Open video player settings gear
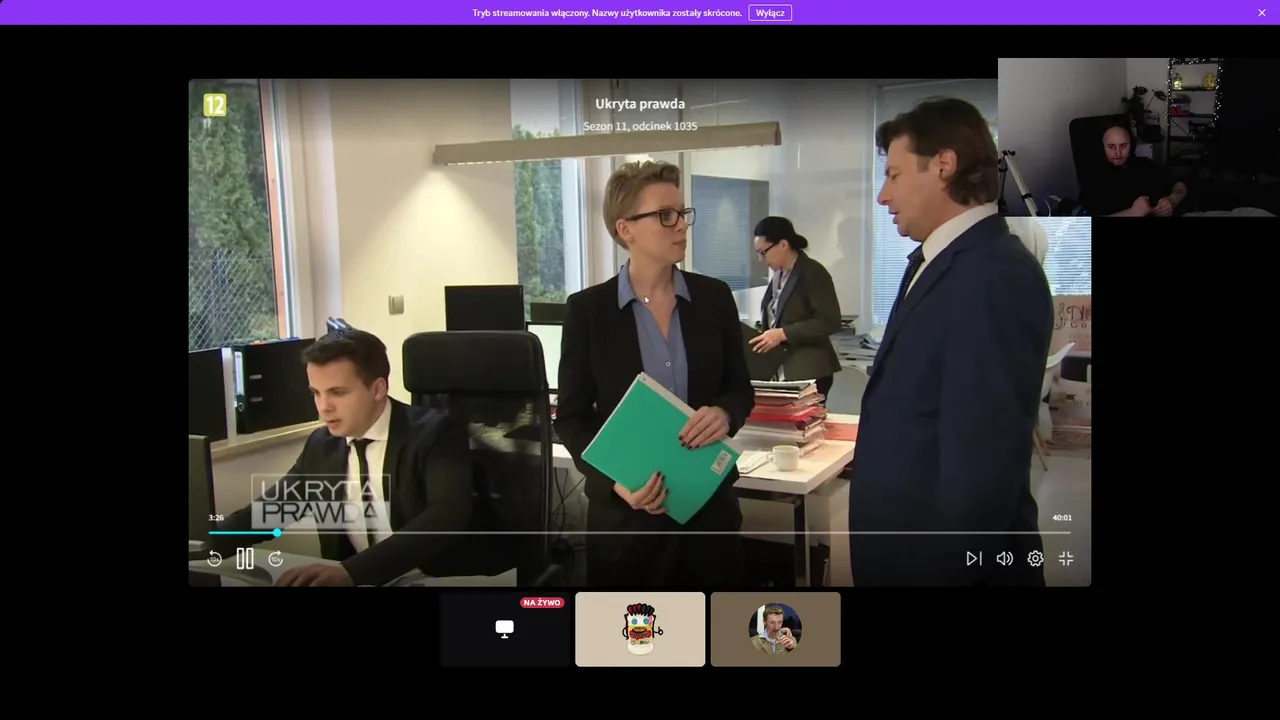Viewport: 1280px width, 720px height. pos(1035,559)
